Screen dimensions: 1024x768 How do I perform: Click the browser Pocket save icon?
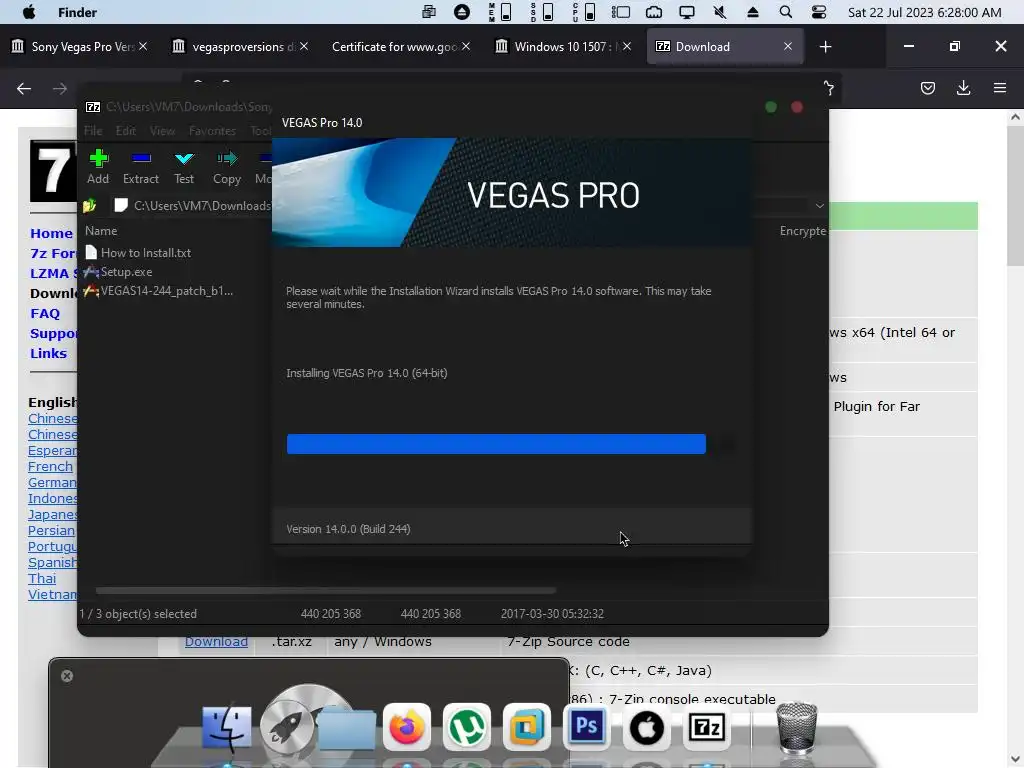coord(927,88)
